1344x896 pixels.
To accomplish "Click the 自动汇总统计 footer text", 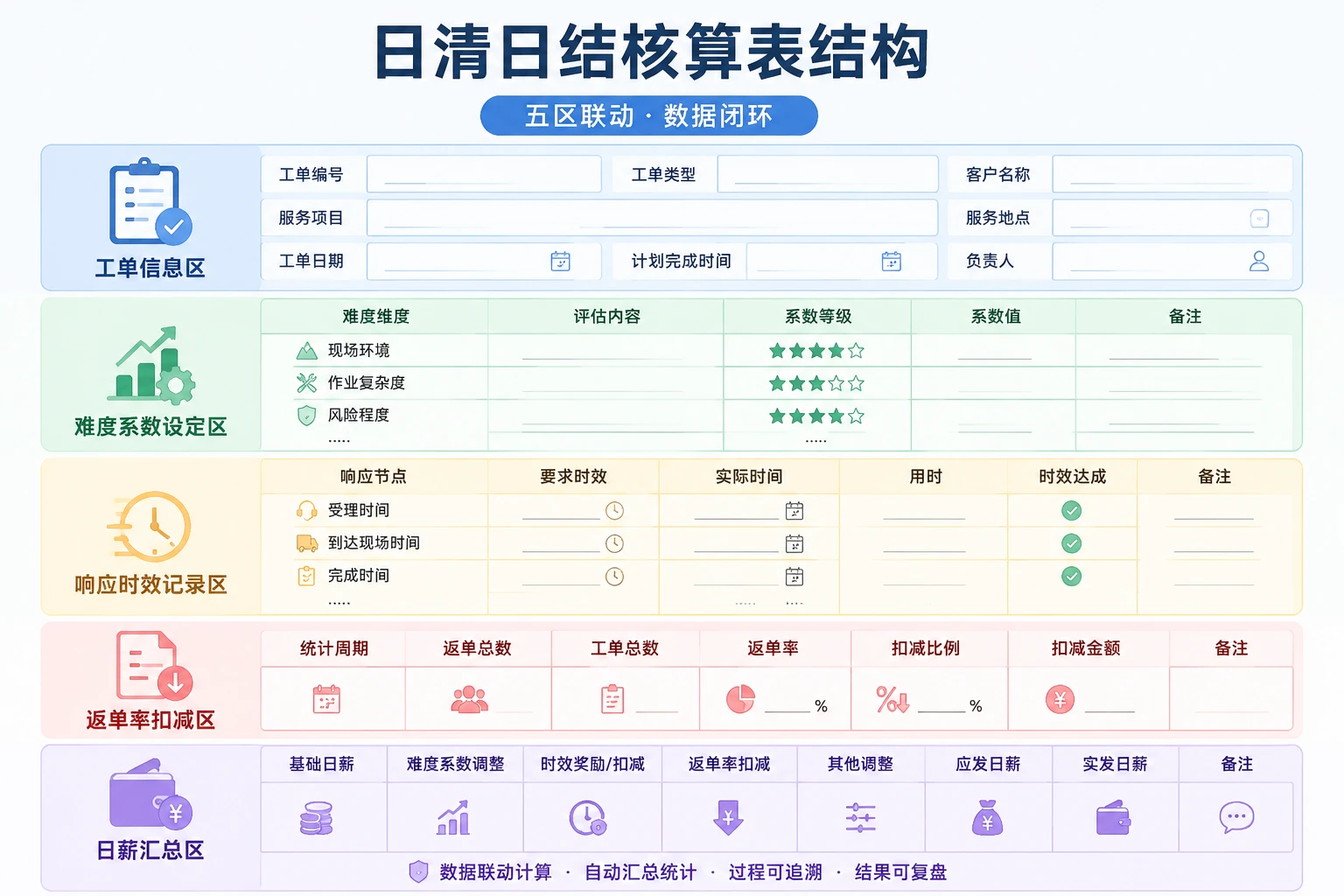I will (x=640, y=872).
